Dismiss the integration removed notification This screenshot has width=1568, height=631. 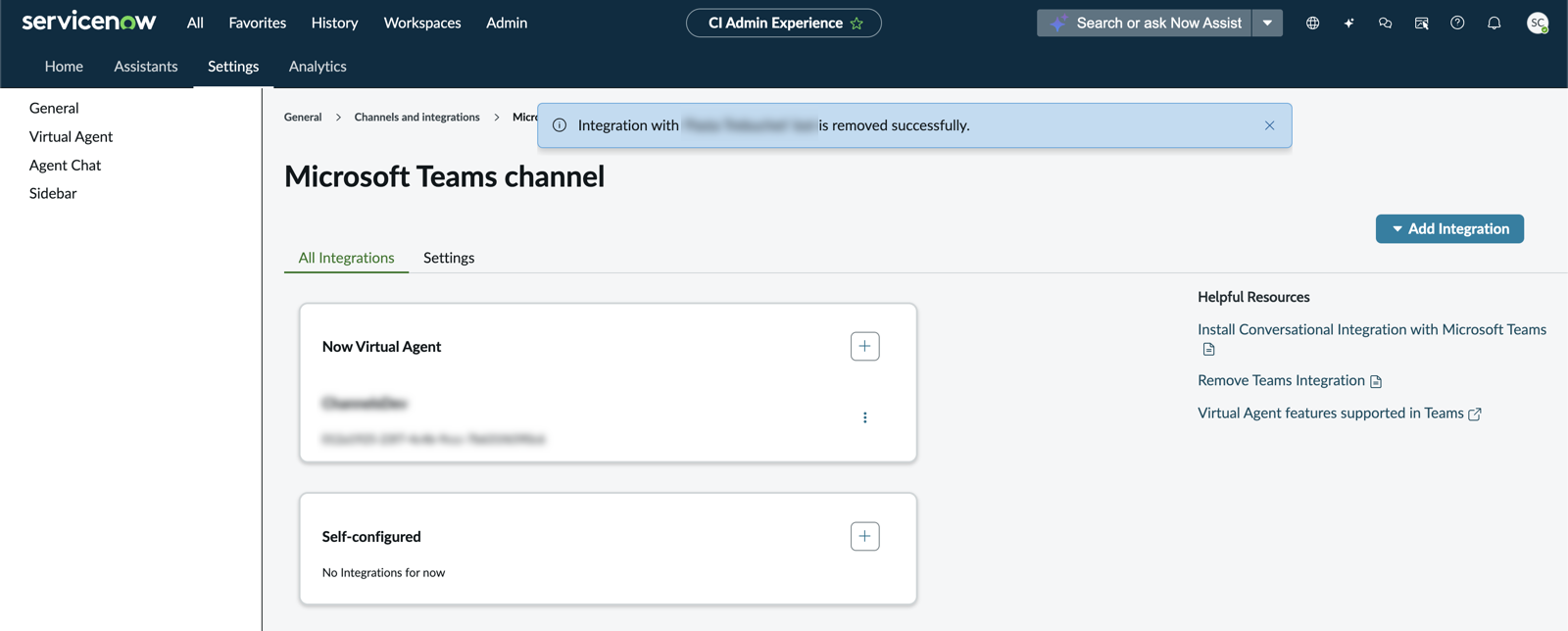pos(1269,125)
